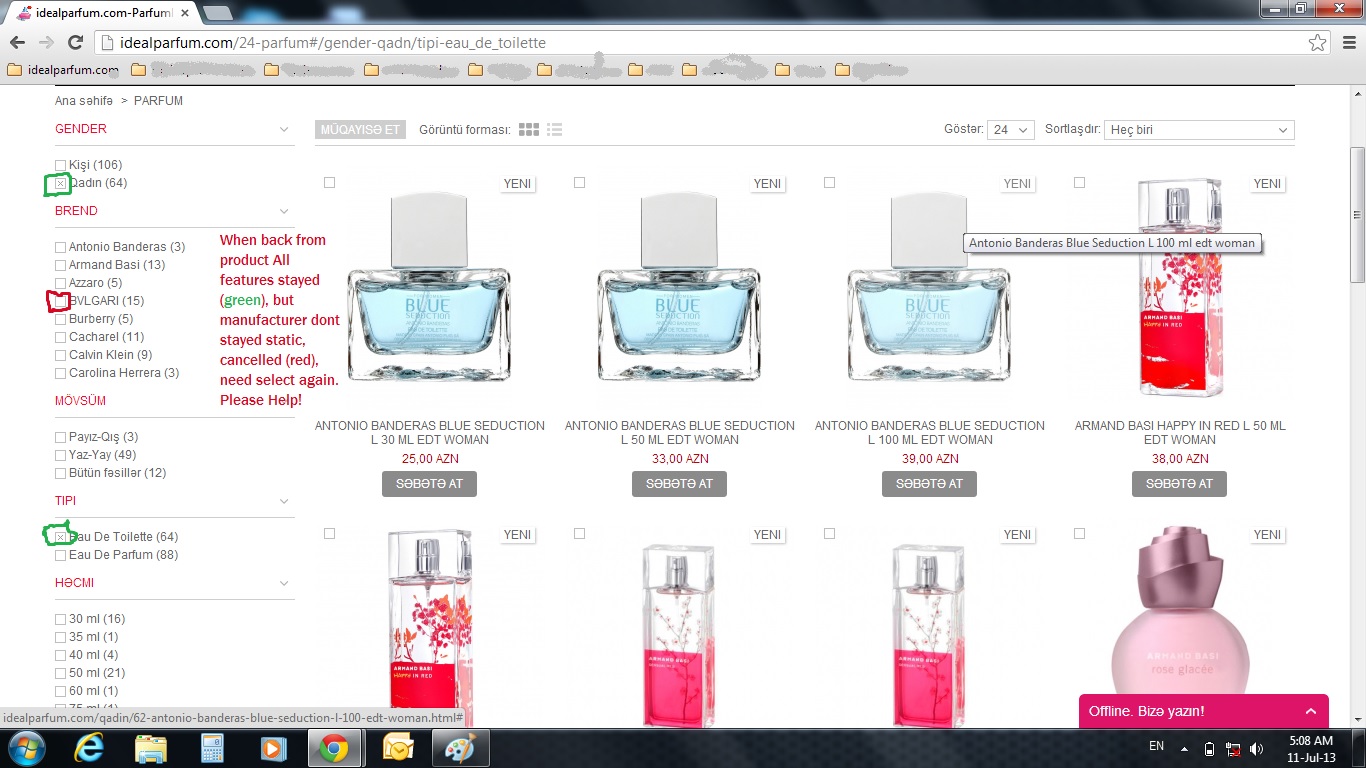Switch to list view layout
This screenshot has height=768, width=1366.
pyautogui.click(x=555, y=130)
